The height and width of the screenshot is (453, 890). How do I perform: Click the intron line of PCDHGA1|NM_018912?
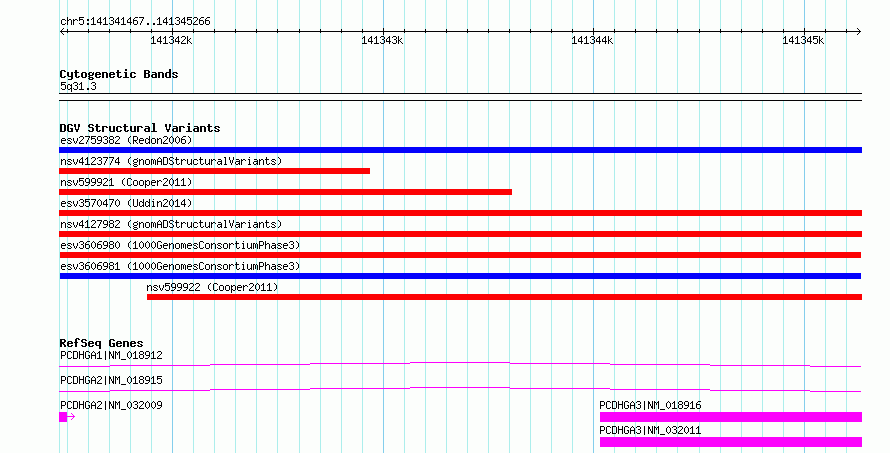tap(460, 362)
